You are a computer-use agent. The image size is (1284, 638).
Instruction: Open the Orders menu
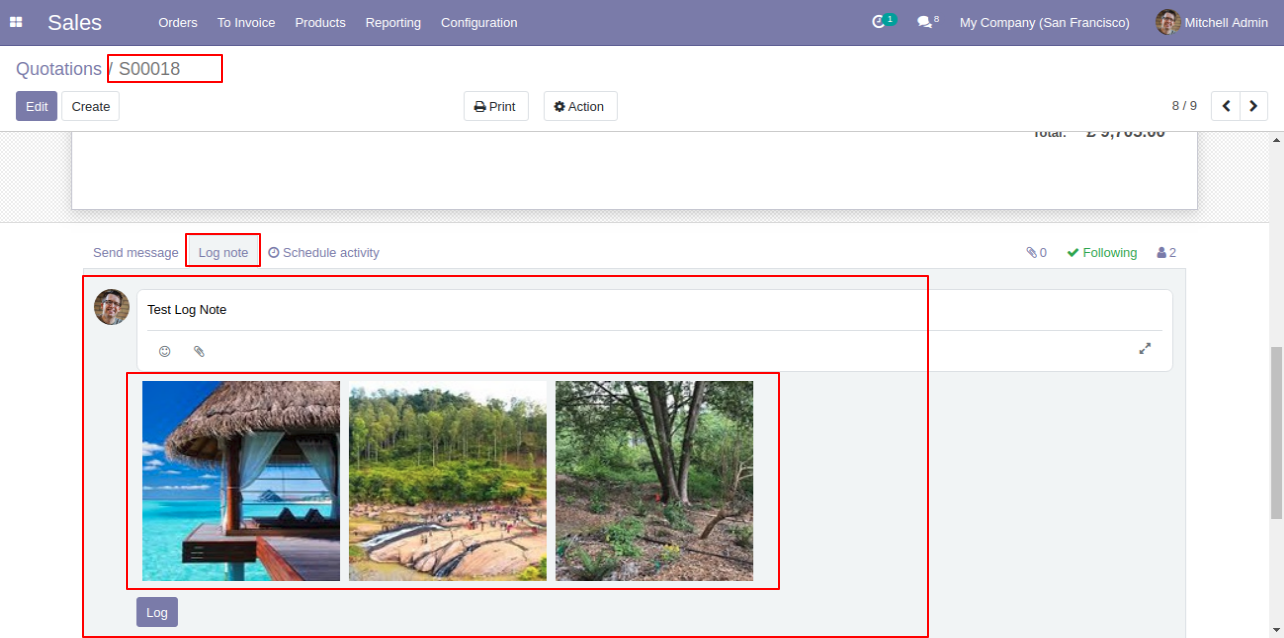click(x=178, y=22)
